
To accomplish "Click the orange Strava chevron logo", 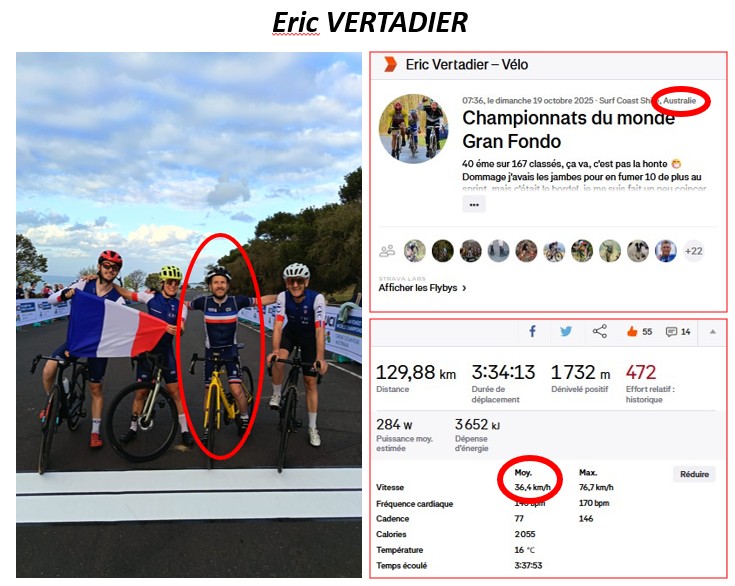I will pyautogui.click(x=390, y=64).
